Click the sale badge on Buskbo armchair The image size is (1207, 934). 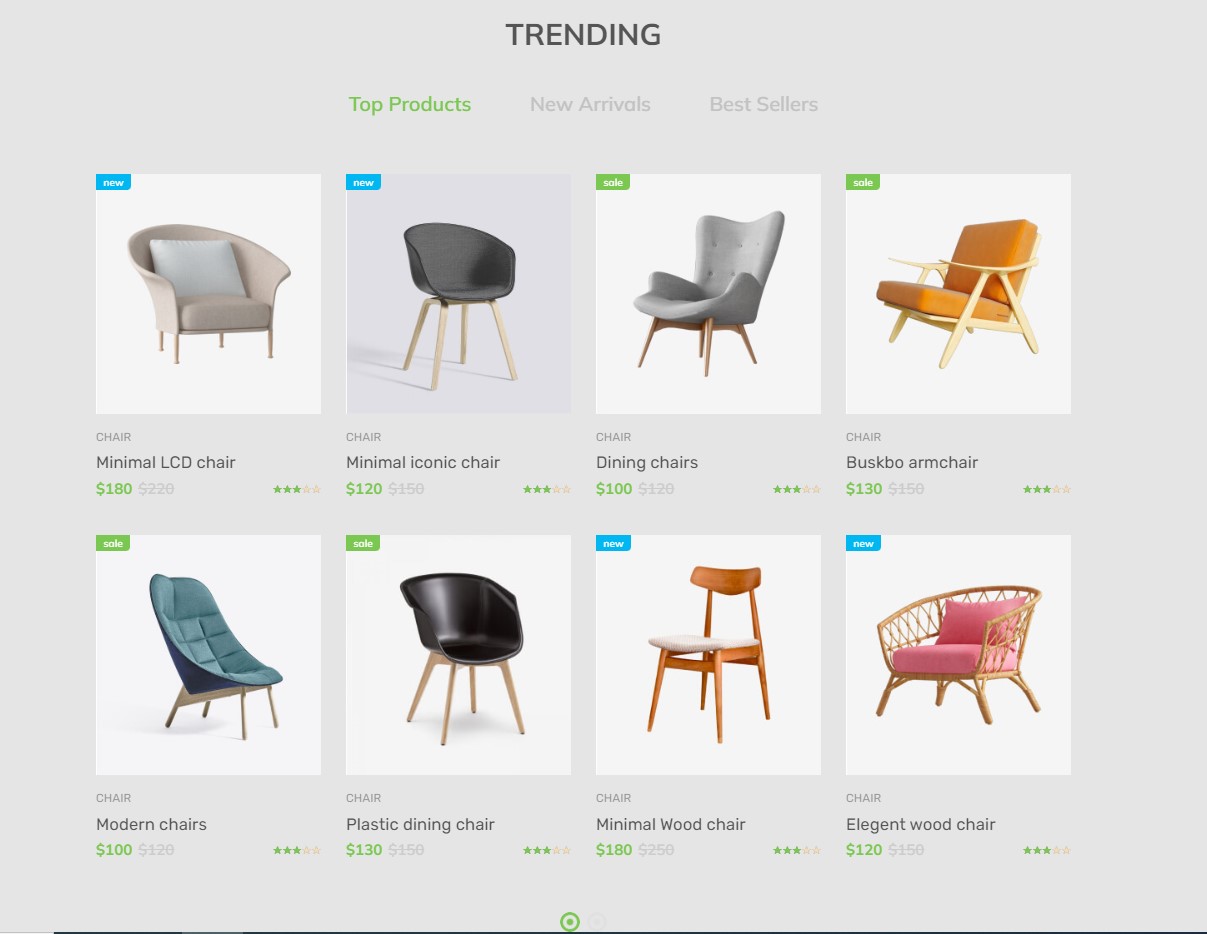pos(863,182)
